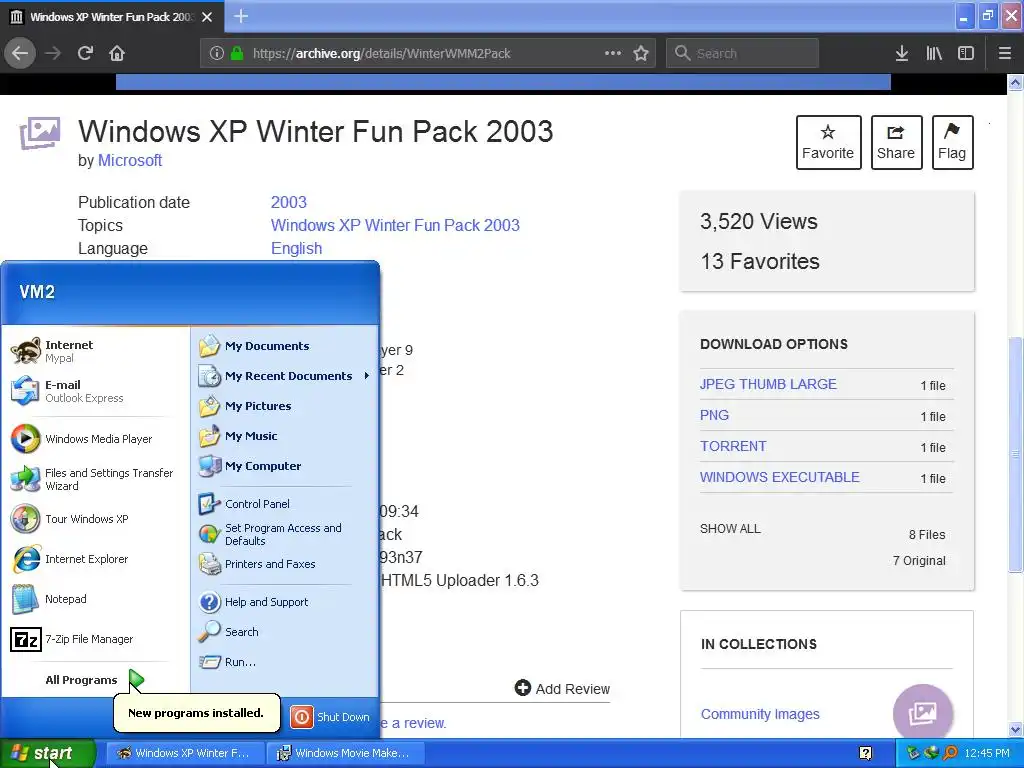Open Help and Support
The width and height of the screenshot is (1024, 768).
[284, 601]
